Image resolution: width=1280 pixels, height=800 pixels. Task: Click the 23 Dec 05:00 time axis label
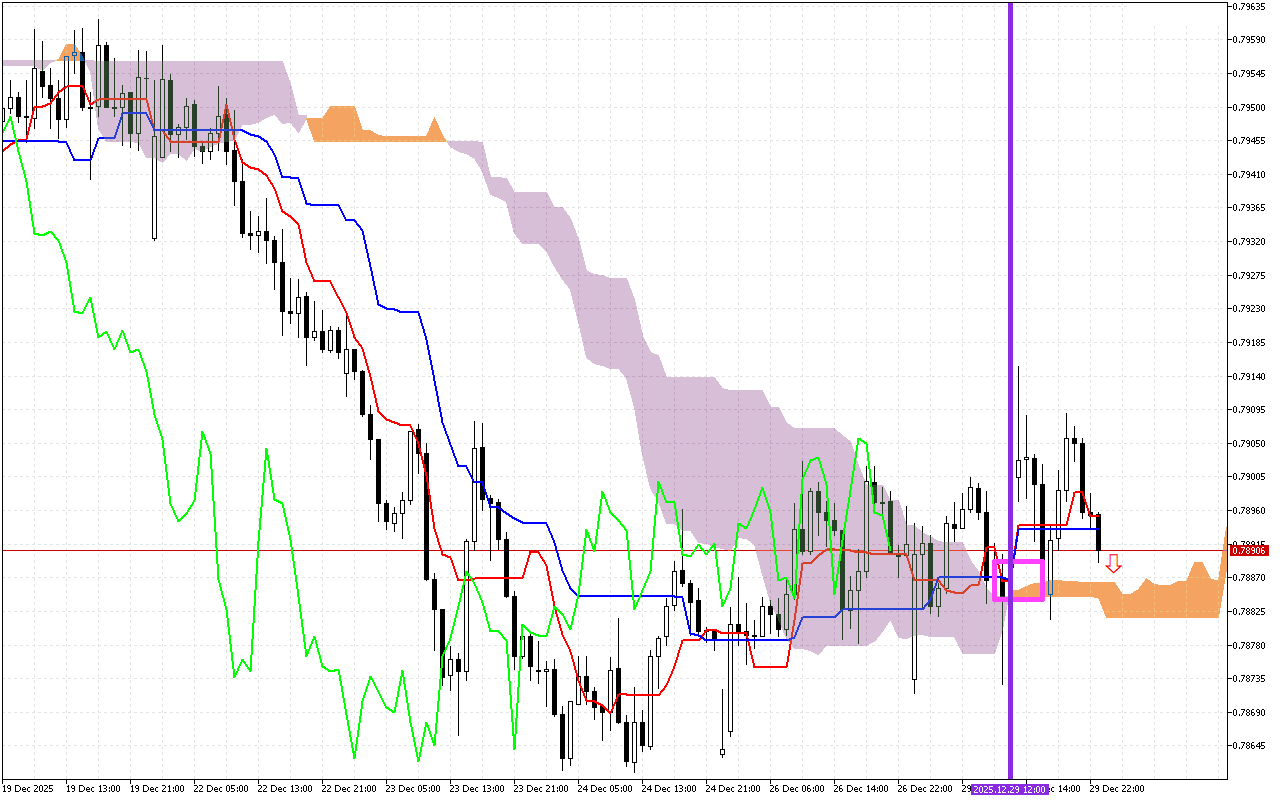click(414, 789)
